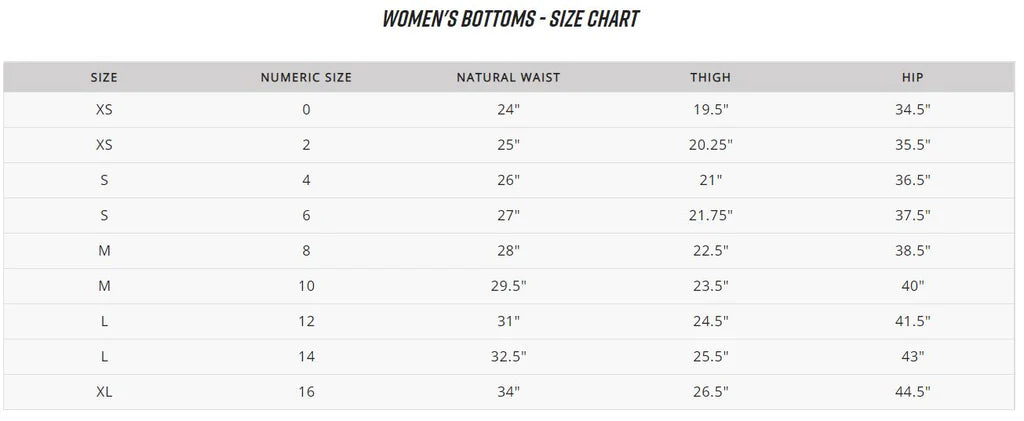Click the NATURAL WAIST column header
This screenshot has height=421, width=1024.
[x=508, y=77]
